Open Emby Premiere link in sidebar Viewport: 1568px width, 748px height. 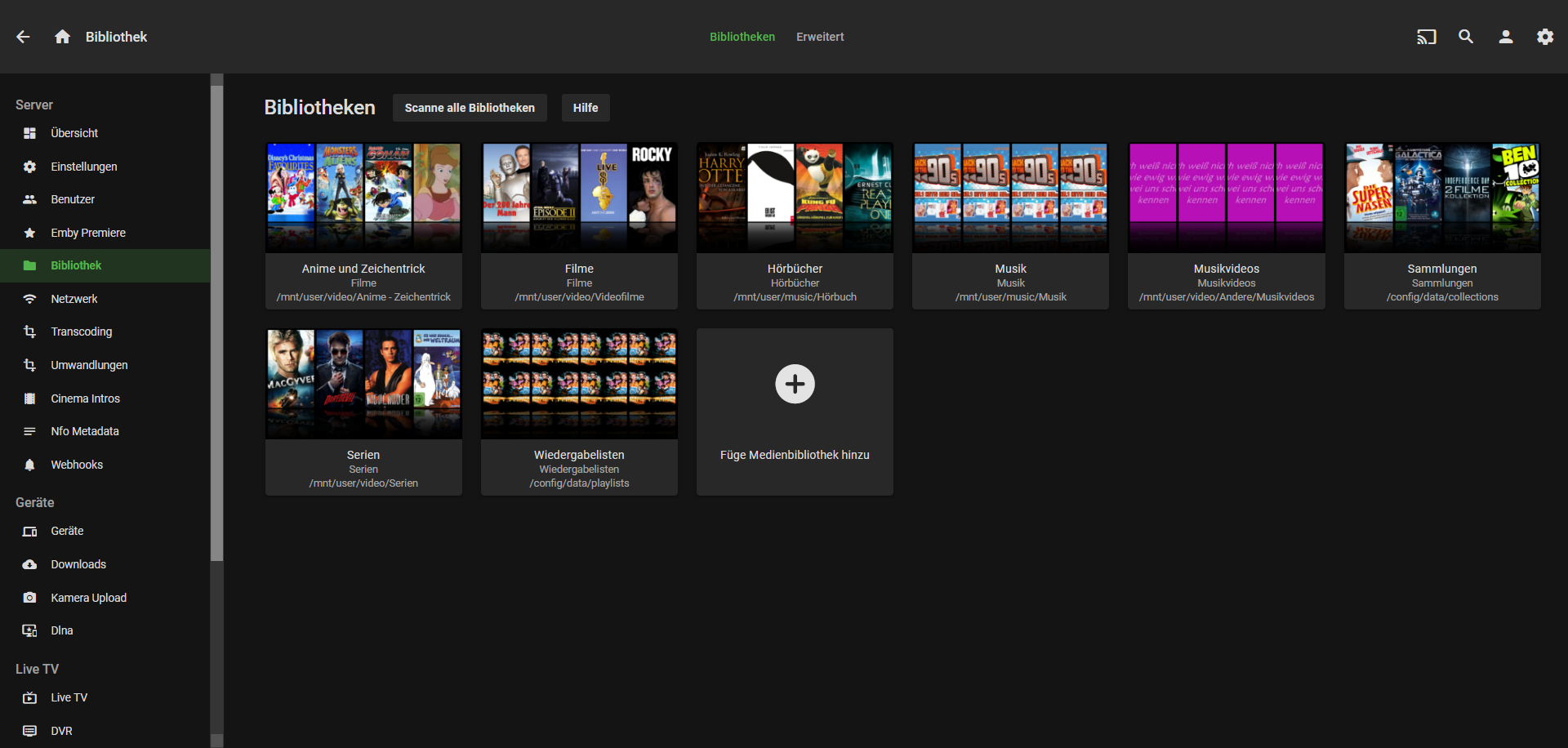[x=105, y=233]
